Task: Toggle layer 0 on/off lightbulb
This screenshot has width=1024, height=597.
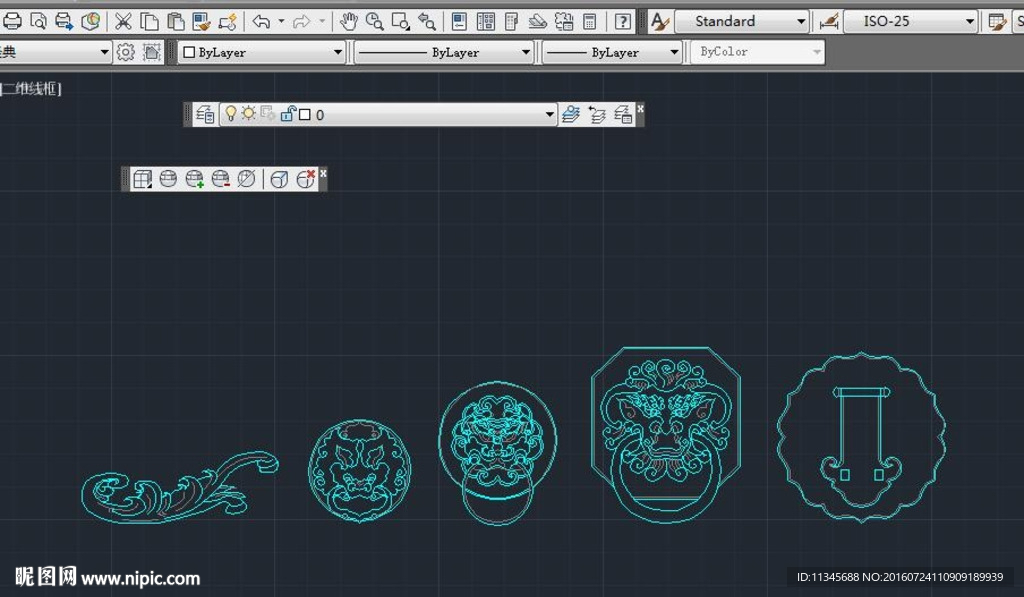Action: [x=230, y=114]
